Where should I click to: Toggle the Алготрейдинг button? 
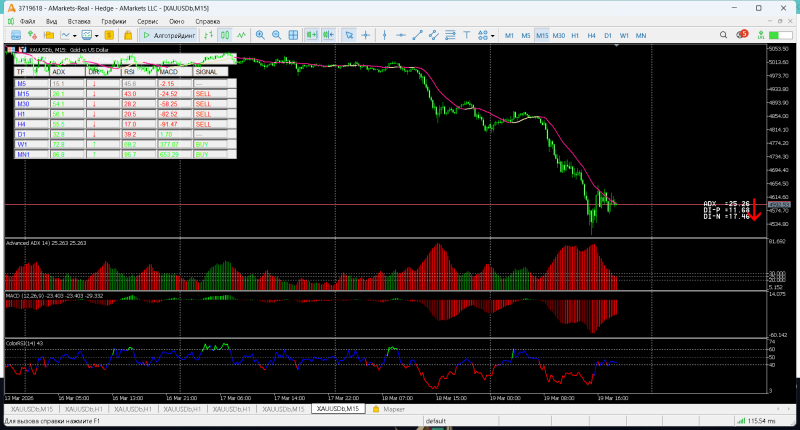coord(170,35)
